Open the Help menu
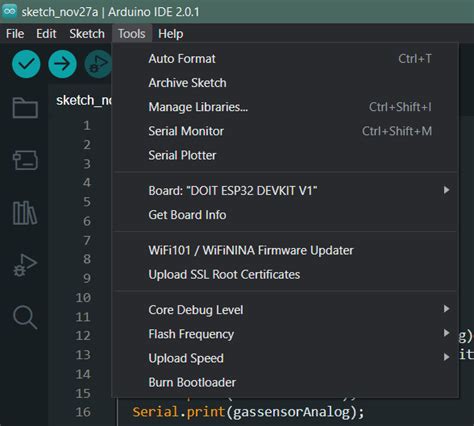This screenshot has height=426, width=474. (x=170, y=34)
